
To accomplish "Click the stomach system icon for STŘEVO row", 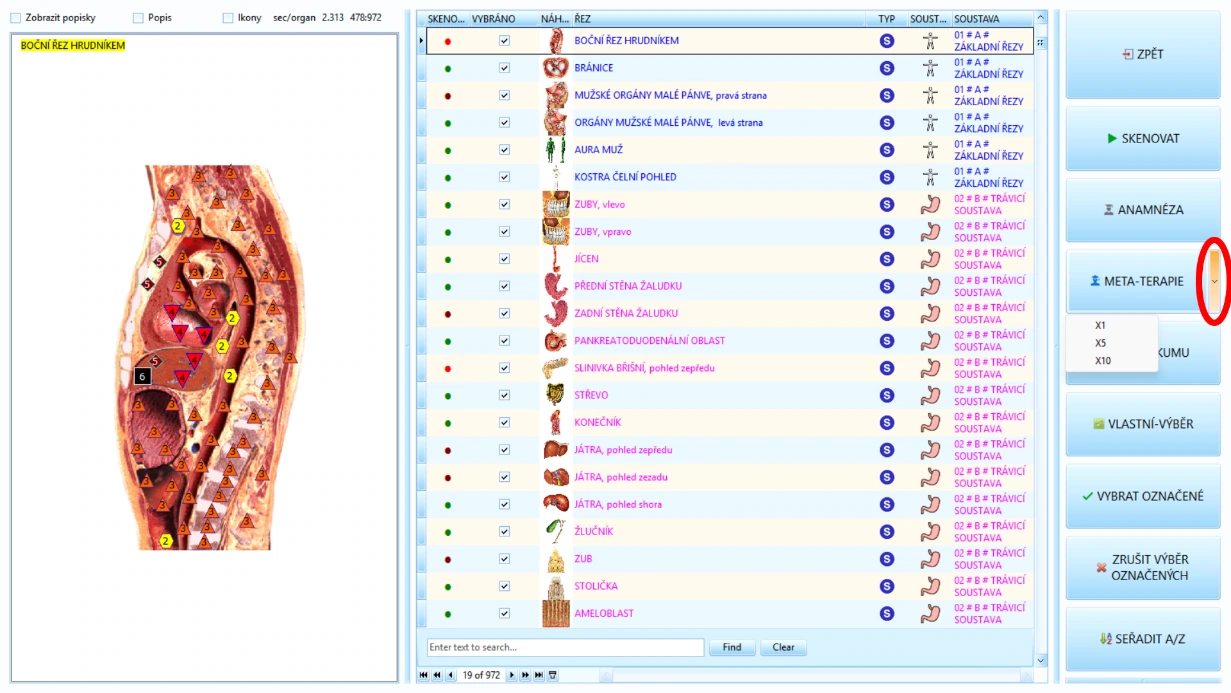I will pos(930,395).
